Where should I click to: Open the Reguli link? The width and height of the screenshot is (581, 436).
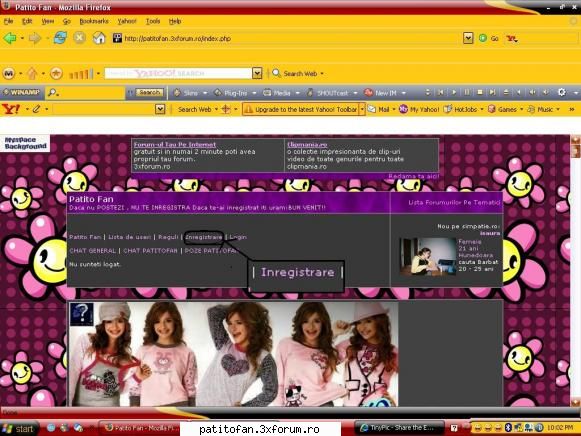[x=168, y=237]
